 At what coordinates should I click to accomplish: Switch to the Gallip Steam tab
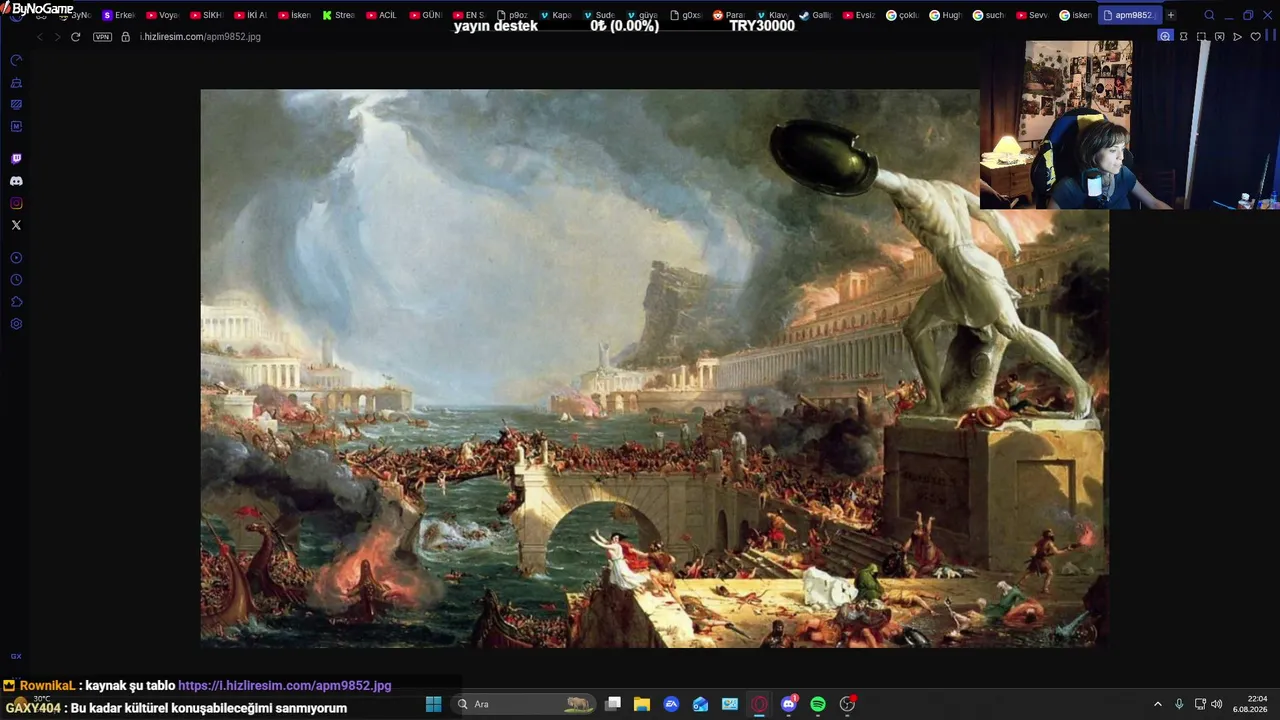(815, 15)
